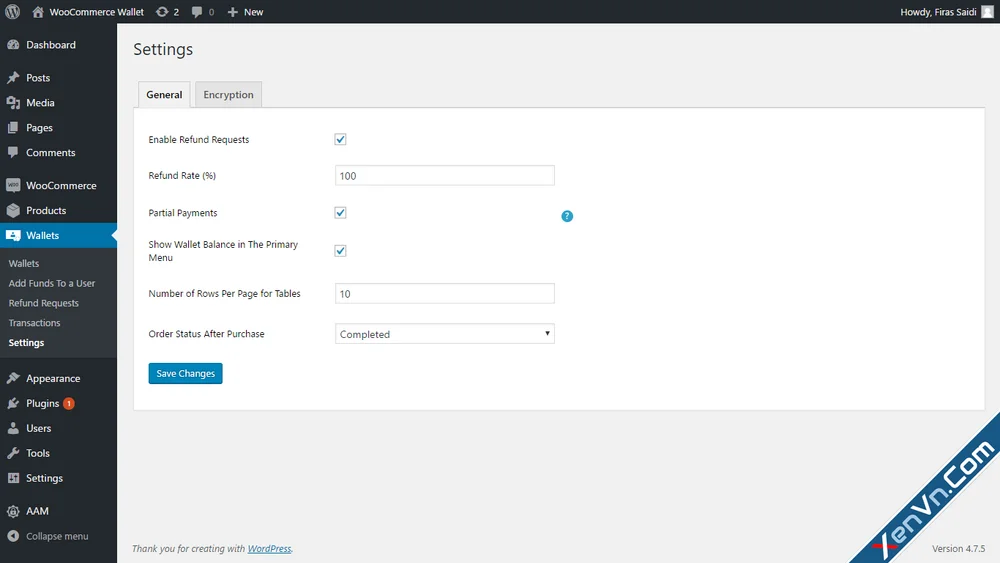Click the blue help question mark icon

(567, 216)
